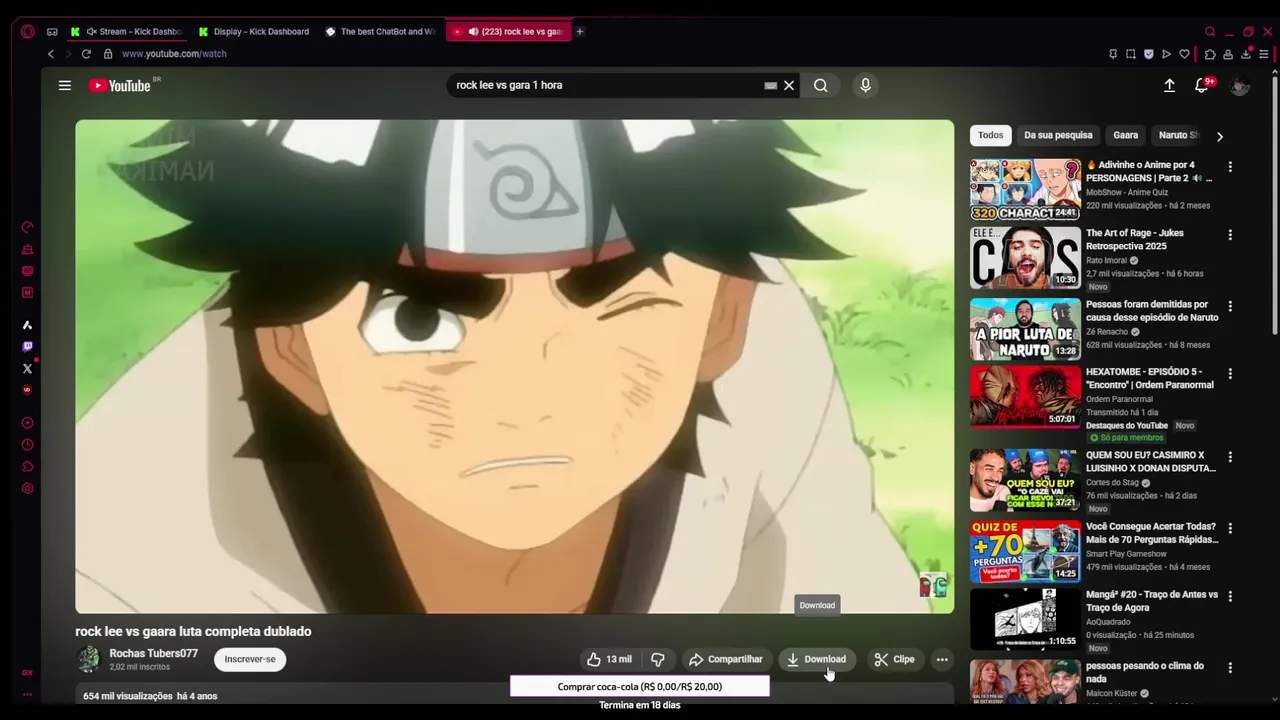This screenshot has height=720, width=1280.
Task: Open options for The Art of Rage video
Action: (1230, 235)
